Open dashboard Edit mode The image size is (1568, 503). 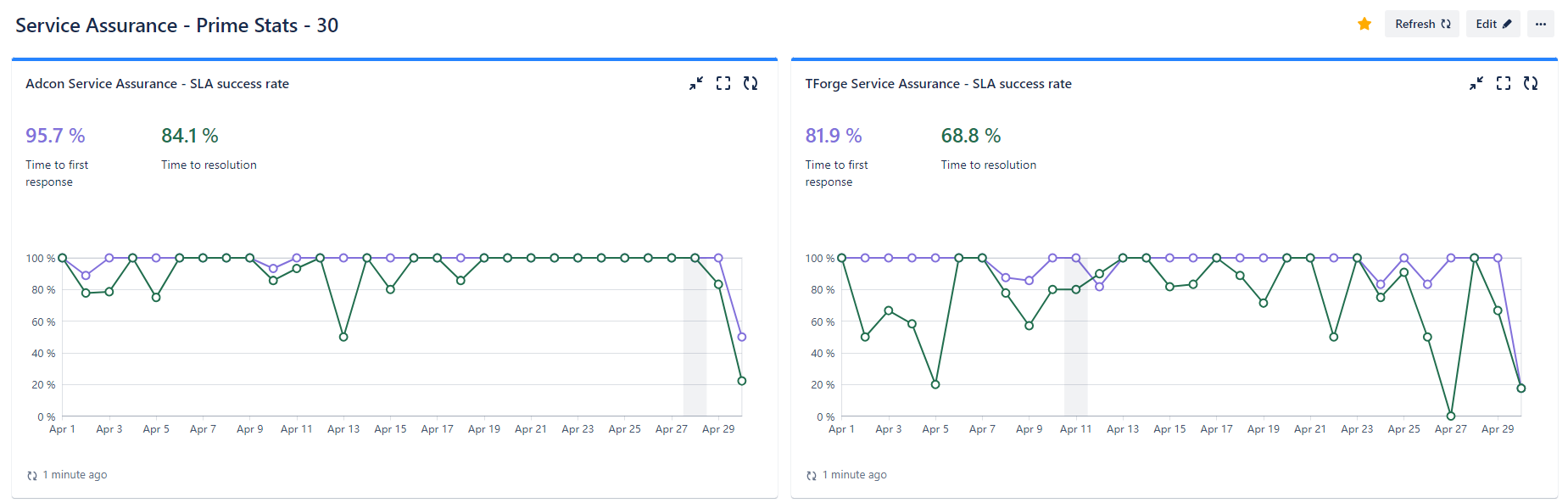click(x=1493, y=24)
